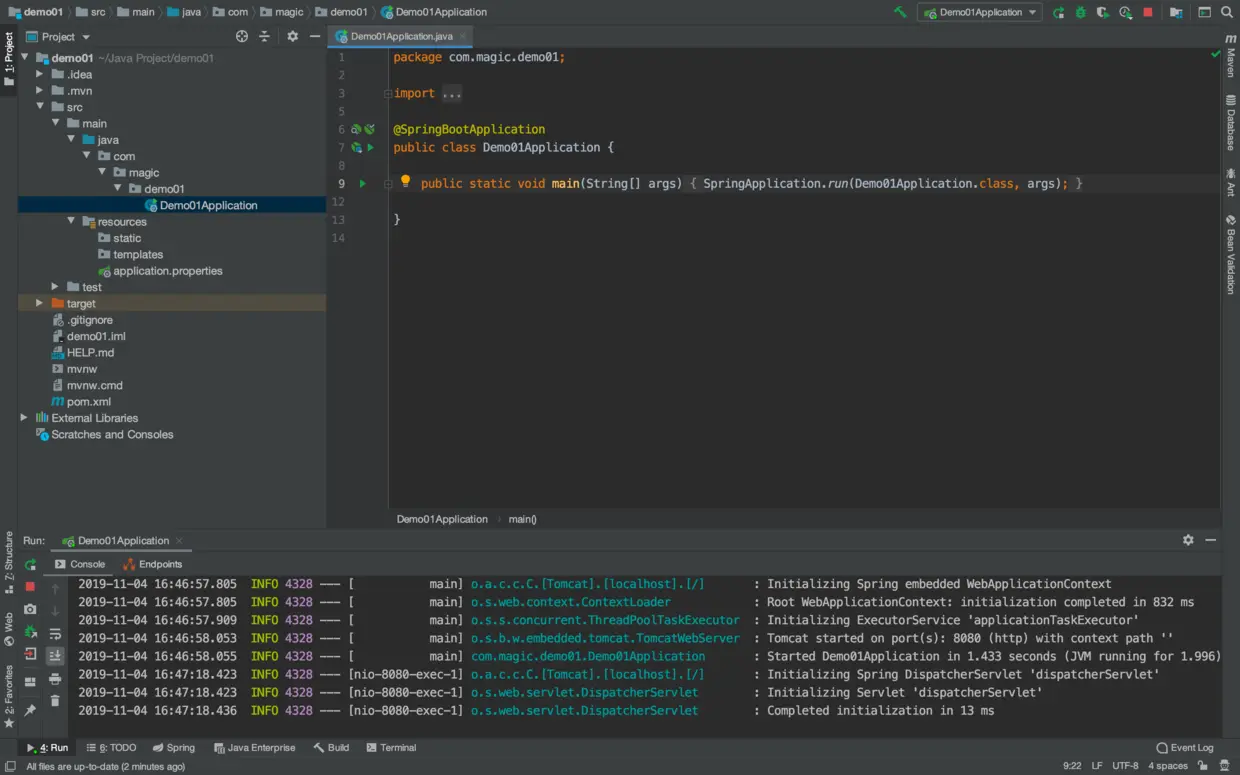Image resolution: width=1240 pixels, height=775 pixels.
Task: Switch to the Endpoints tab
Action: pos(152,564)
